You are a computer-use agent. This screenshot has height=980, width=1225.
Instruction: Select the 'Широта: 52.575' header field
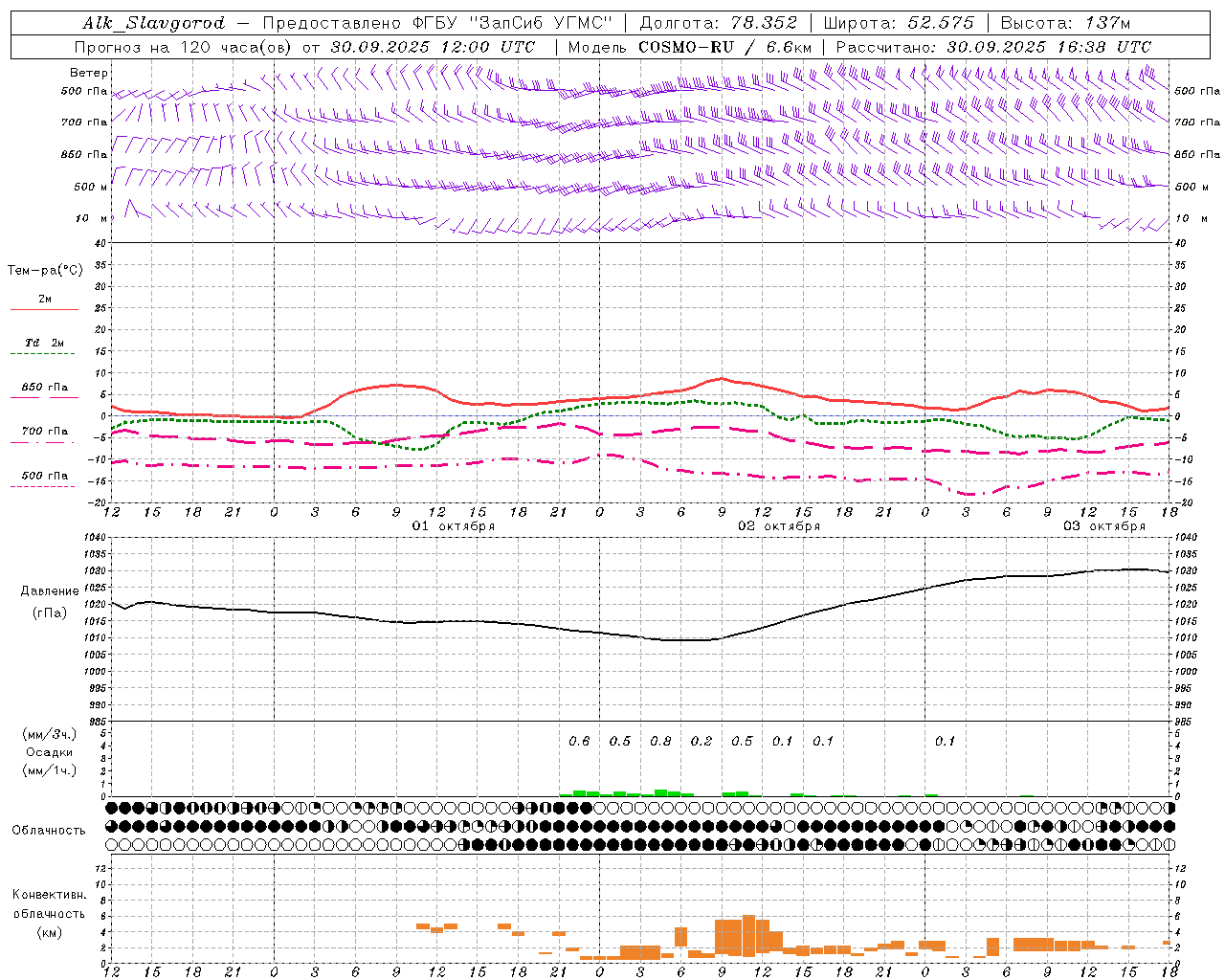click(899, 23)
